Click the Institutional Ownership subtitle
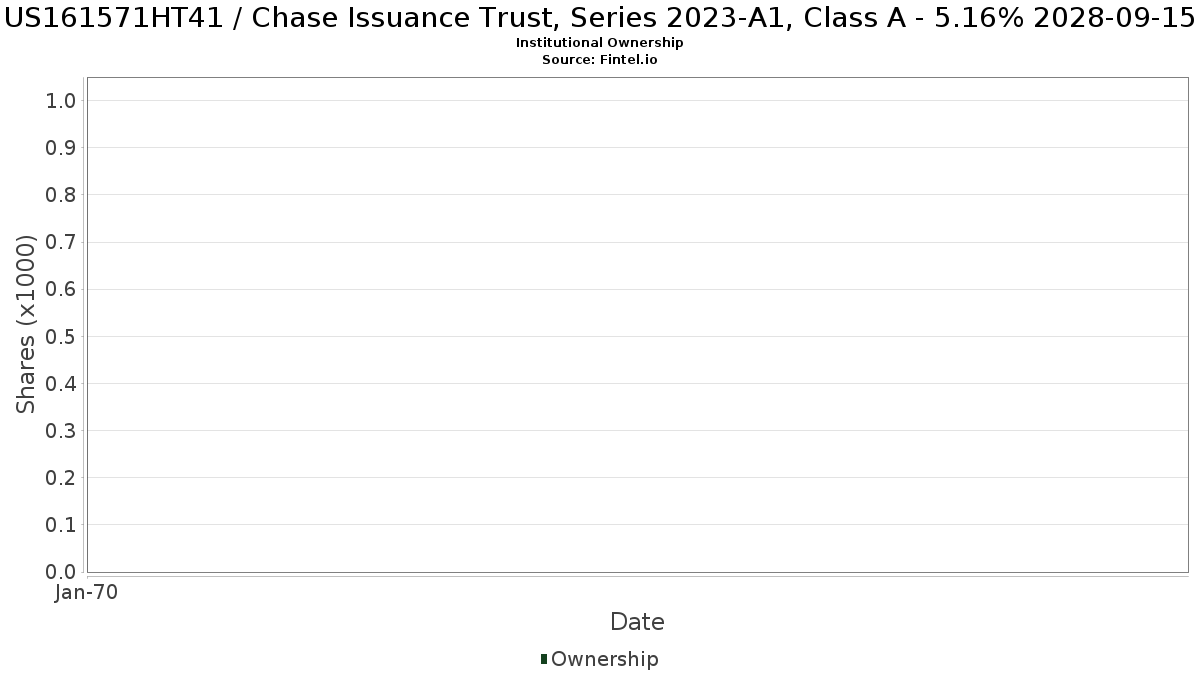1200x675 pixels. click(600, 43)
